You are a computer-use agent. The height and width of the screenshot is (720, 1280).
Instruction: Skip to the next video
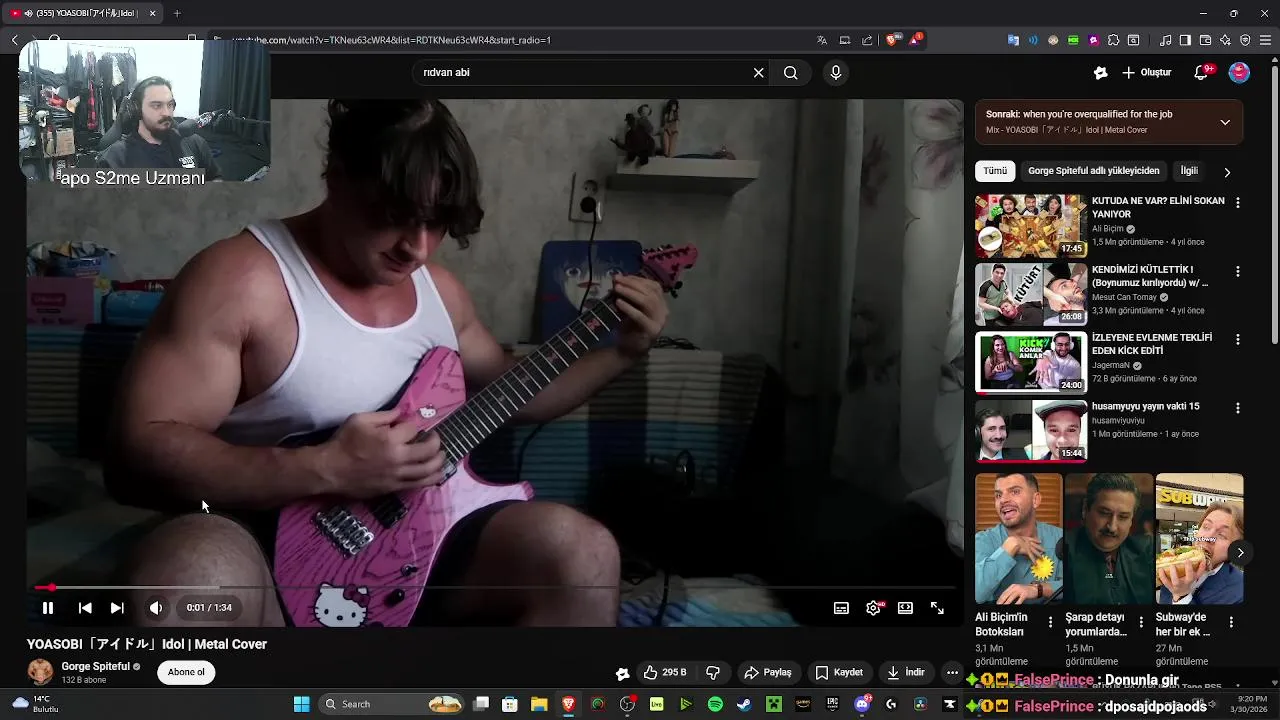[117, 608]
